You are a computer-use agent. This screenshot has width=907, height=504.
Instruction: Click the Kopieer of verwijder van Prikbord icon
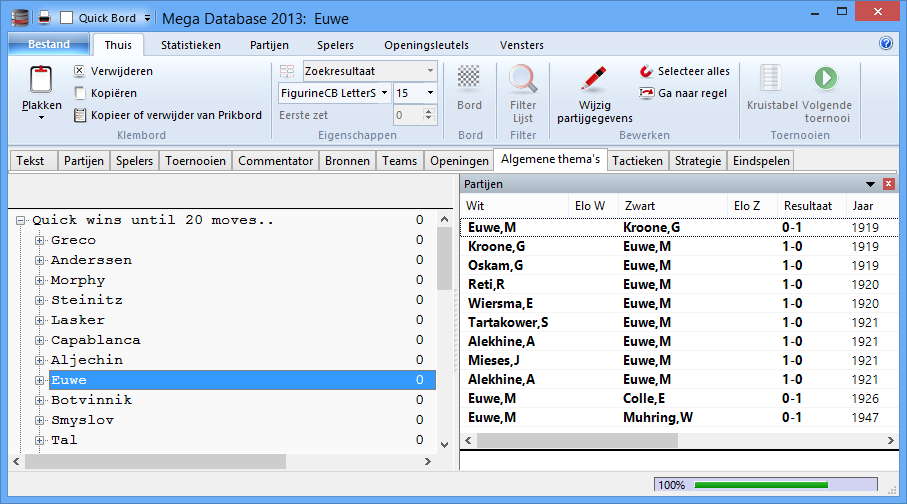point(80,115)
